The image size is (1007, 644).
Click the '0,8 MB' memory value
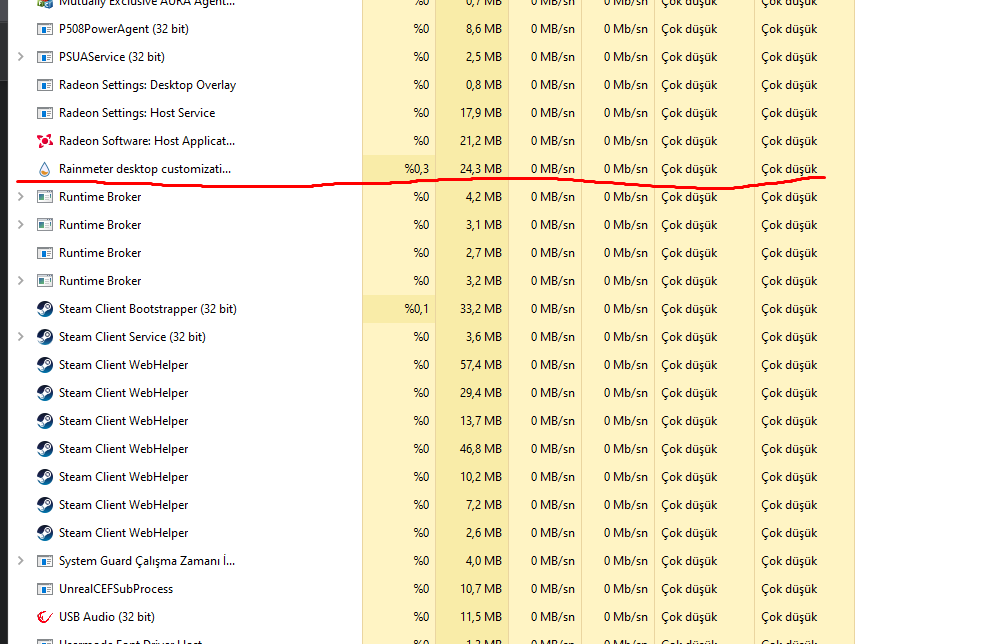(484, 85)
